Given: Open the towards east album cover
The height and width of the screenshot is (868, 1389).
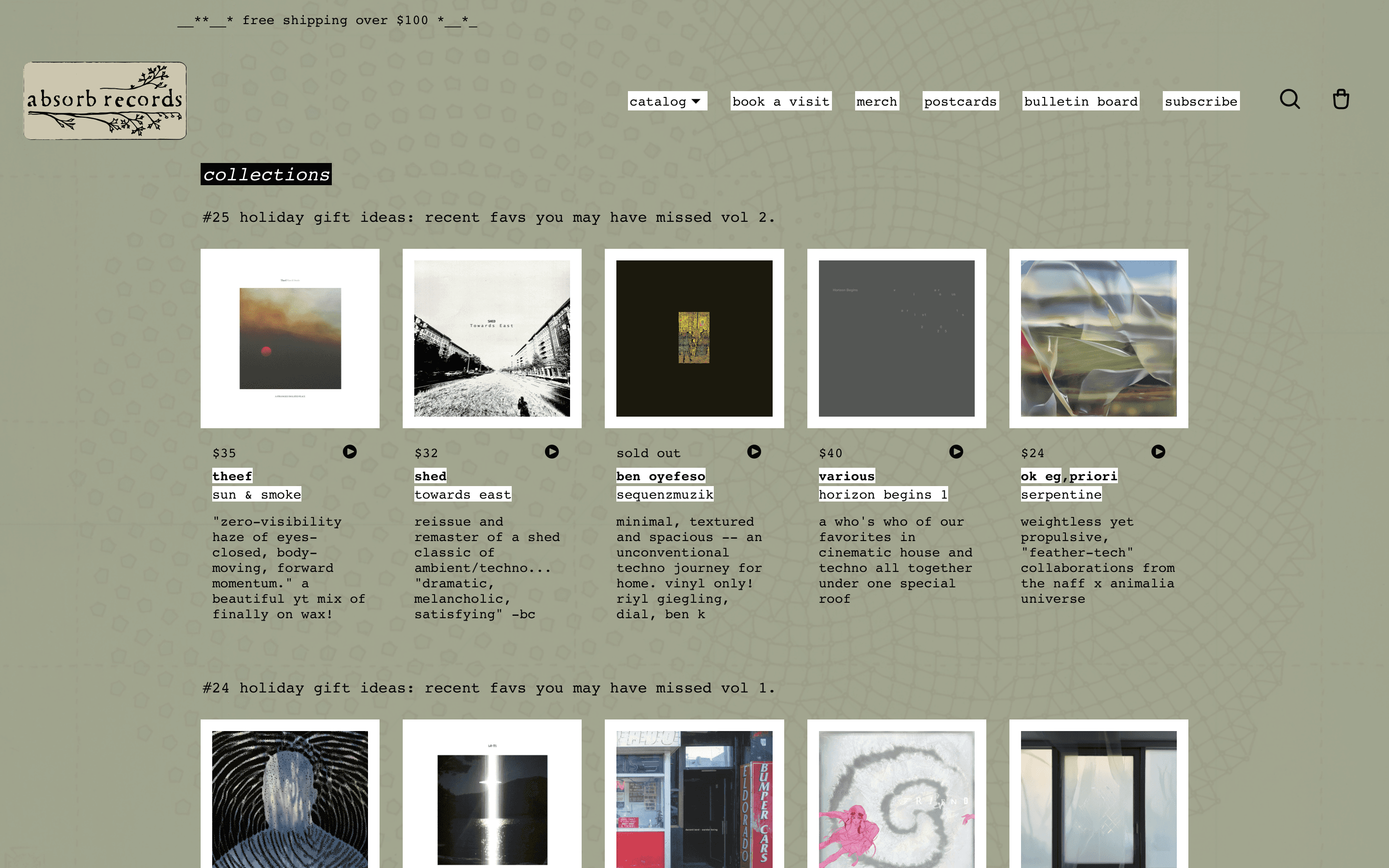Looking at the screenshot, I should [x=492, y=338].
